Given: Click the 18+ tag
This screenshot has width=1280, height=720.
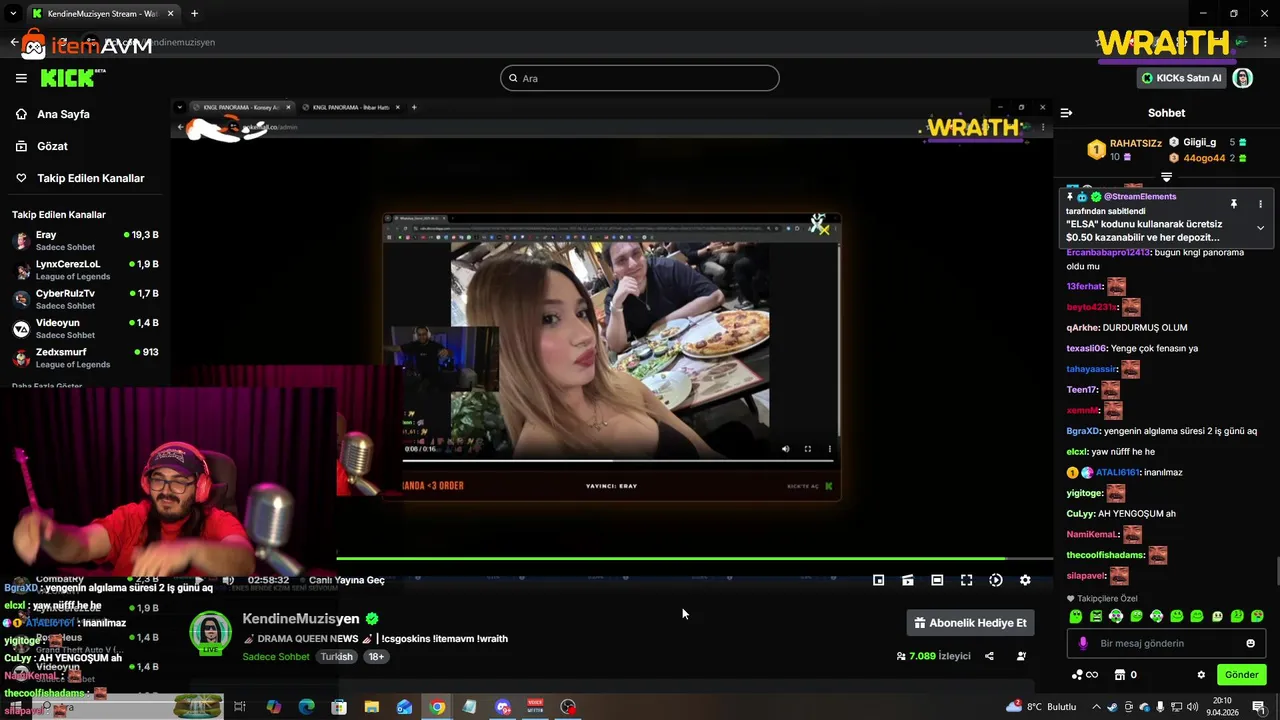Looking at the screenshot, I should (x=376, y=657).
